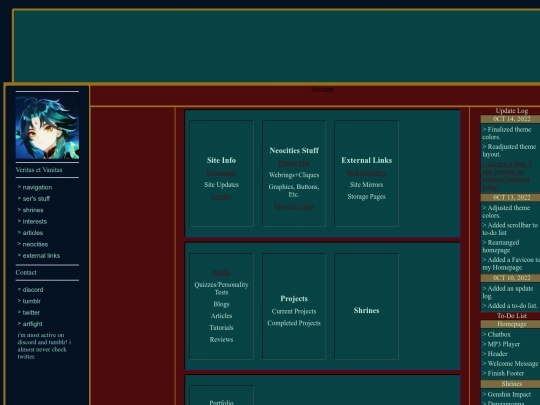540x405 pixels.
Task: Open the Articles link in the sitemap
Action: coord(221,316)
